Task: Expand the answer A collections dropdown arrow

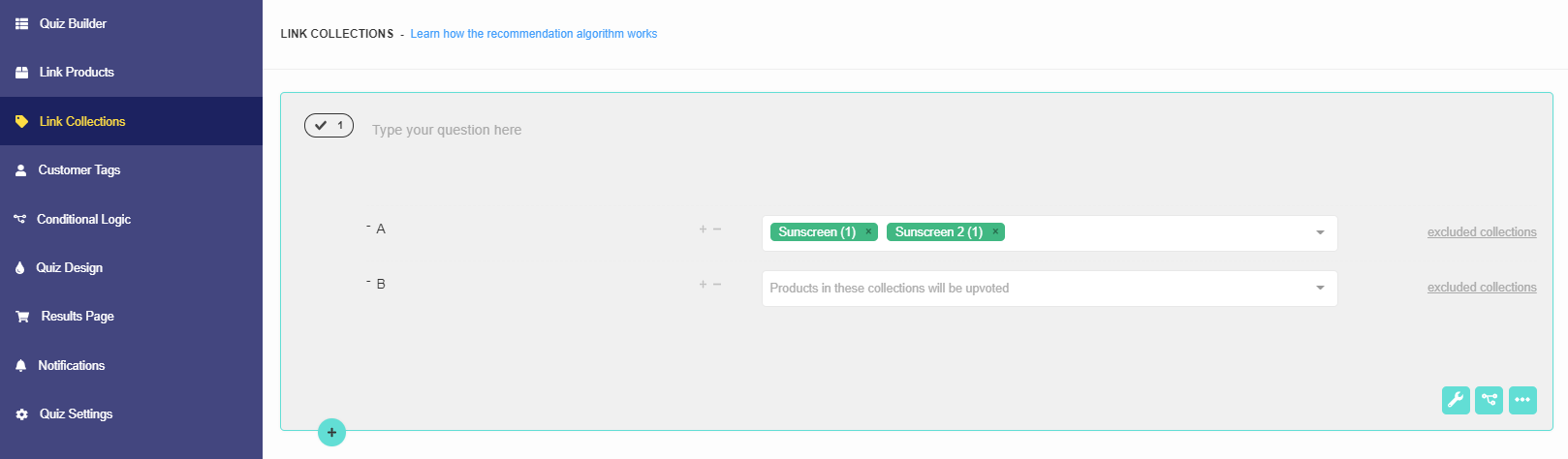Action: [x=1320, y=232]
